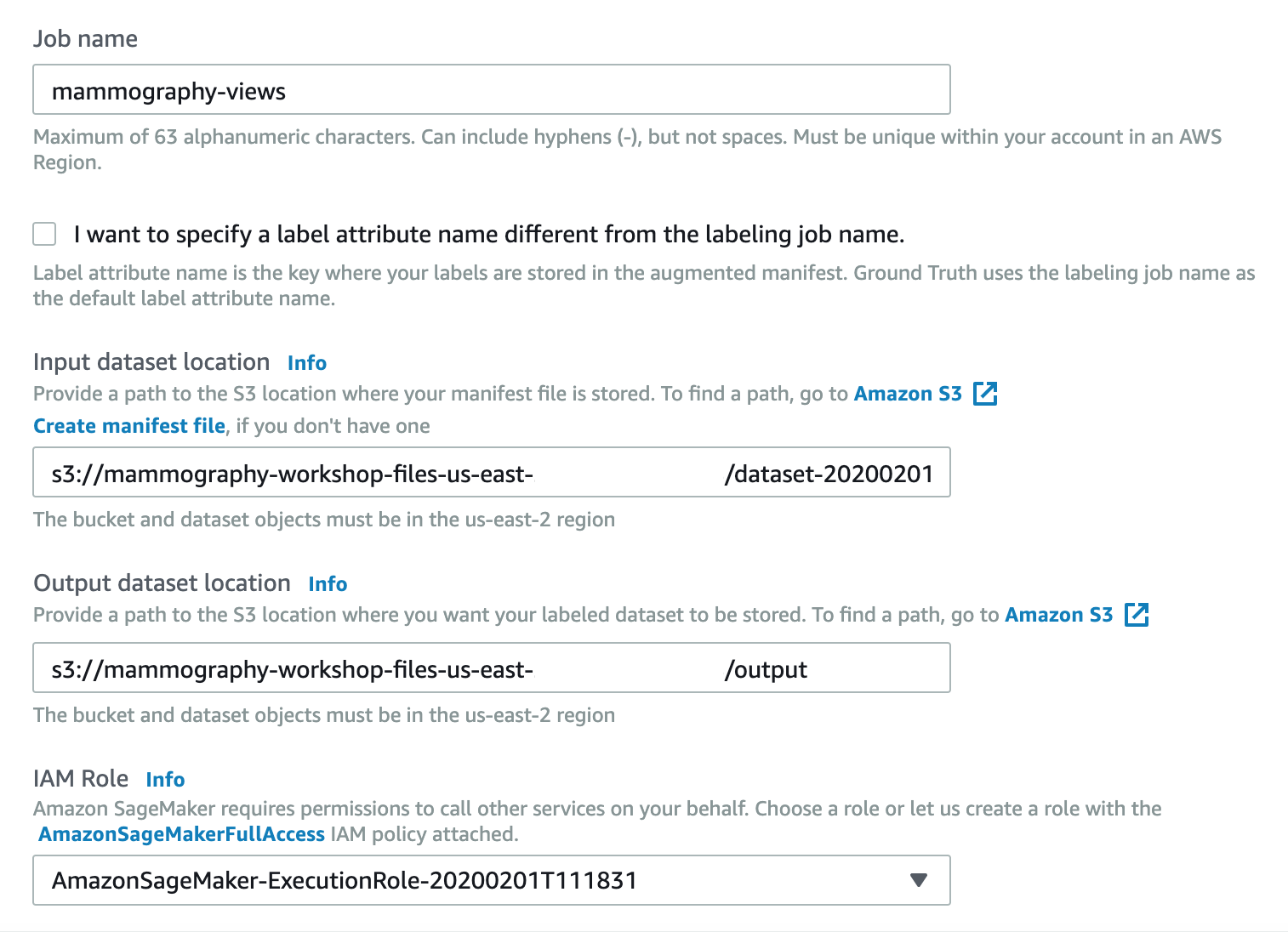Focus the Job name field with mammography-views
The image size is (1288, 932).
pos(492,89)
